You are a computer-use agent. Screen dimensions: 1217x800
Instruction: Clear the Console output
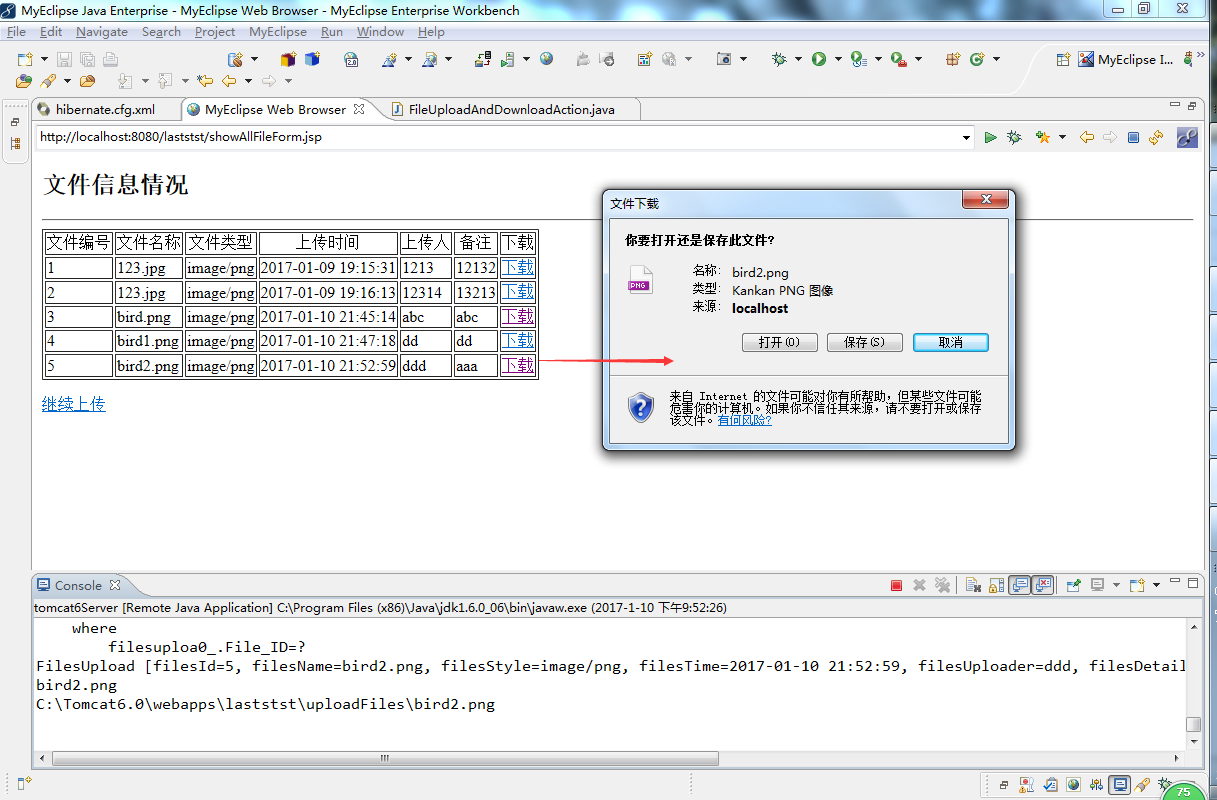(972, 585)
